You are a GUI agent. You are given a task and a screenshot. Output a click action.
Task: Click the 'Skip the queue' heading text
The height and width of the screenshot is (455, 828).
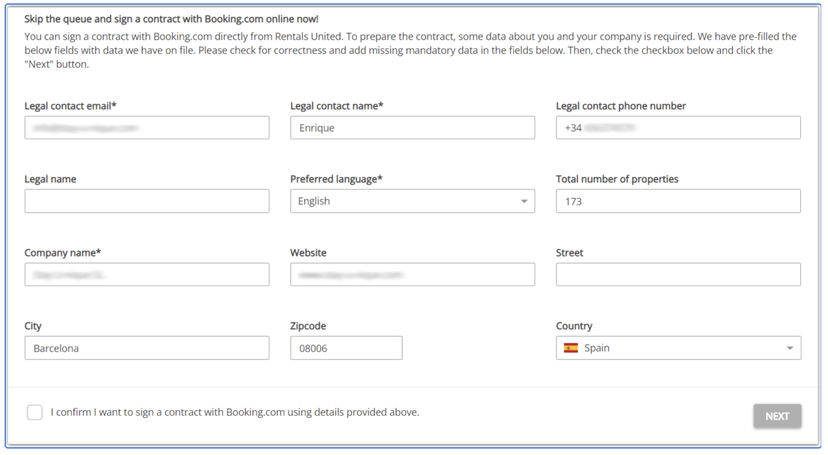coord(171,19)
